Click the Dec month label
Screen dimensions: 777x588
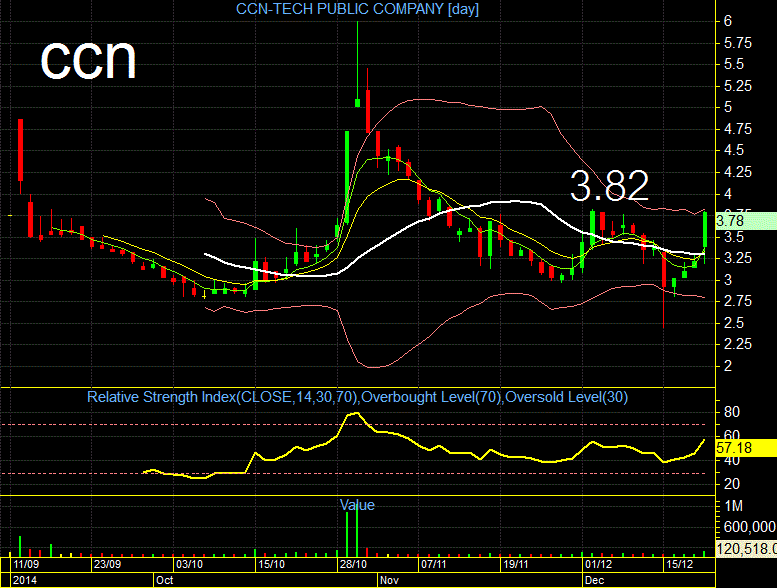click(x=595, y=580)
